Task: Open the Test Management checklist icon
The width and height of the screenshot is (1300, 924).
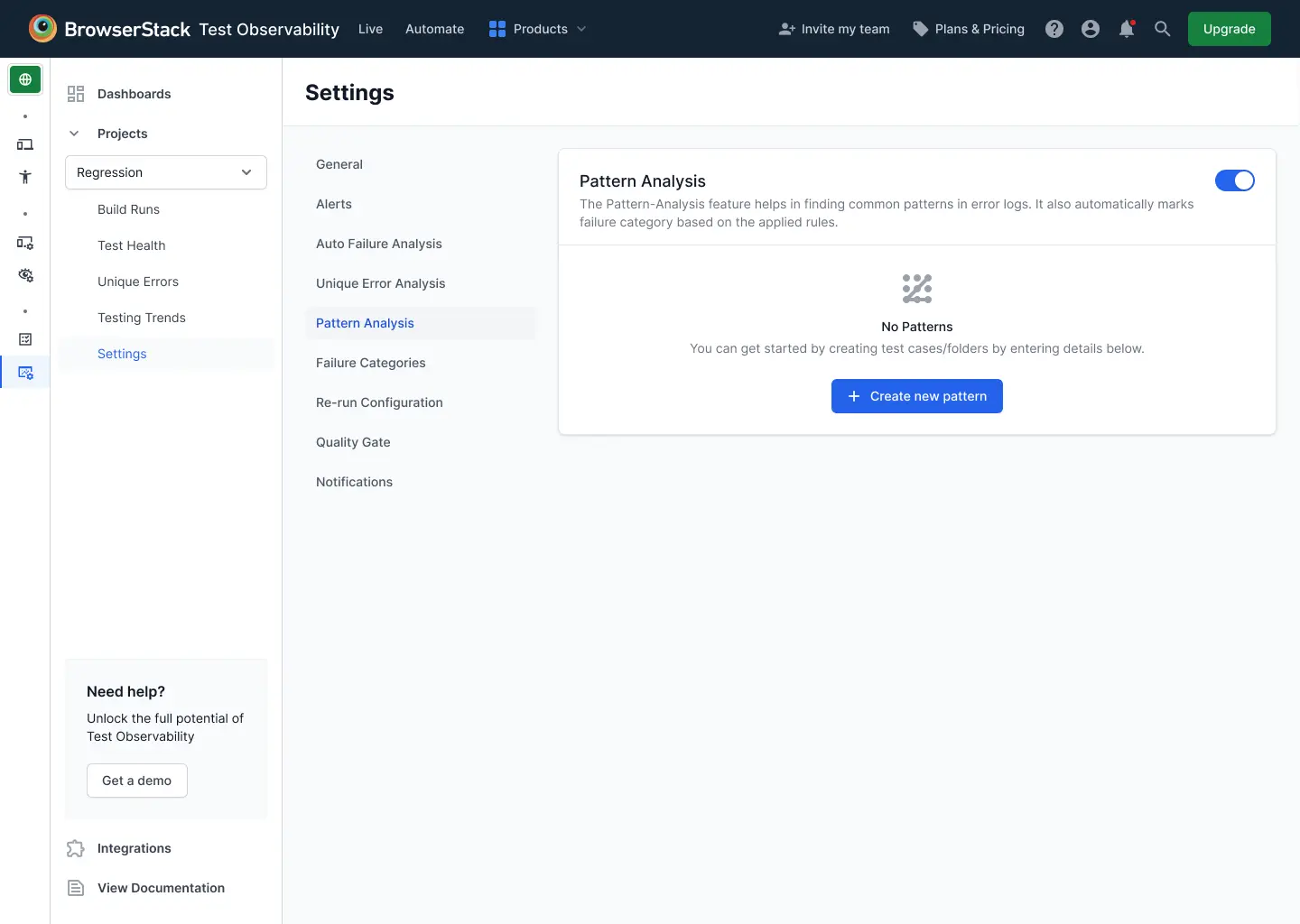Action: (x=25, y=339)
